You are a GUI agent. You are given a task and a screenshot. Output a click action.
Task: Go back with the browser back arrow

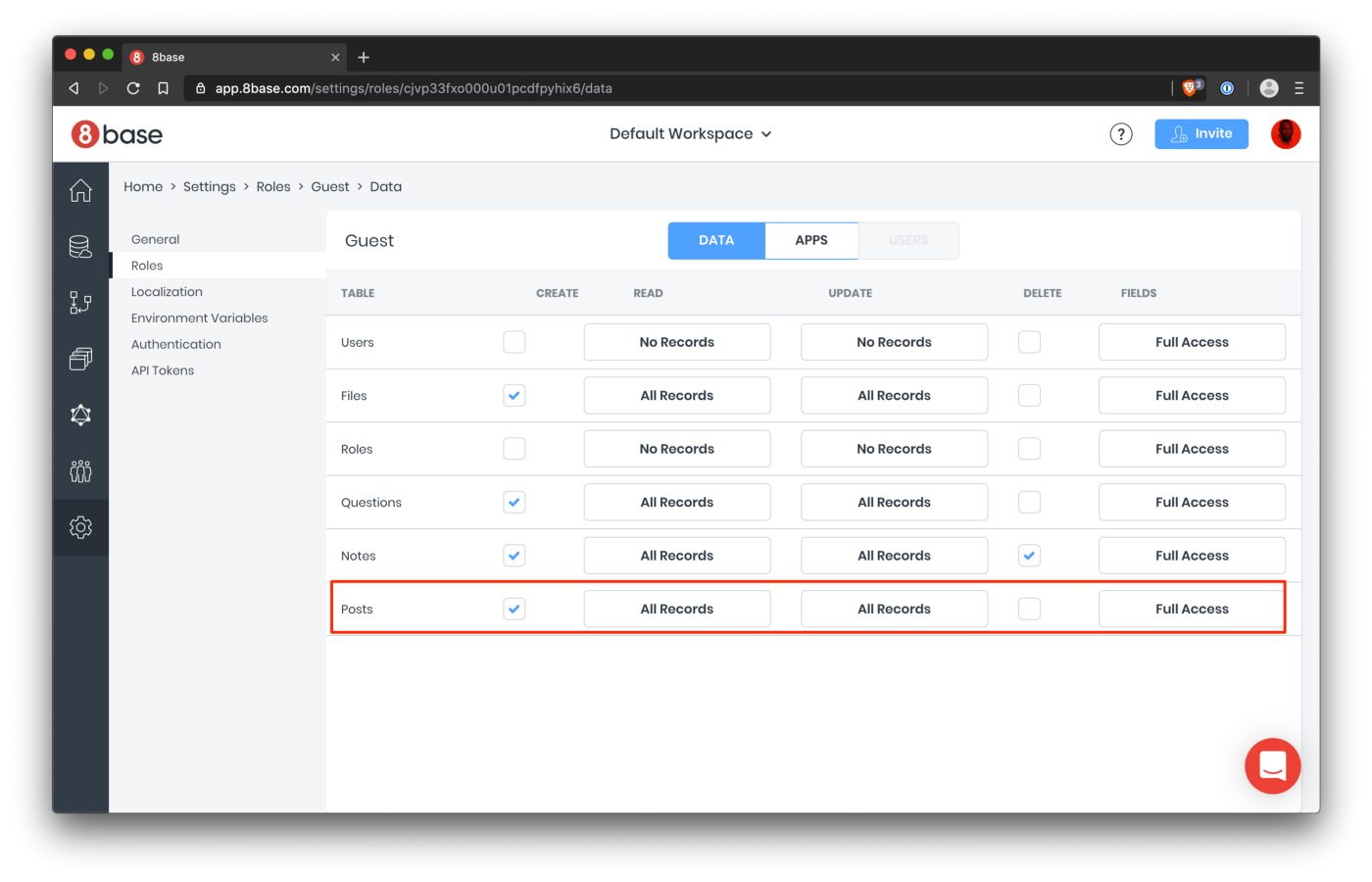[73, 88]
